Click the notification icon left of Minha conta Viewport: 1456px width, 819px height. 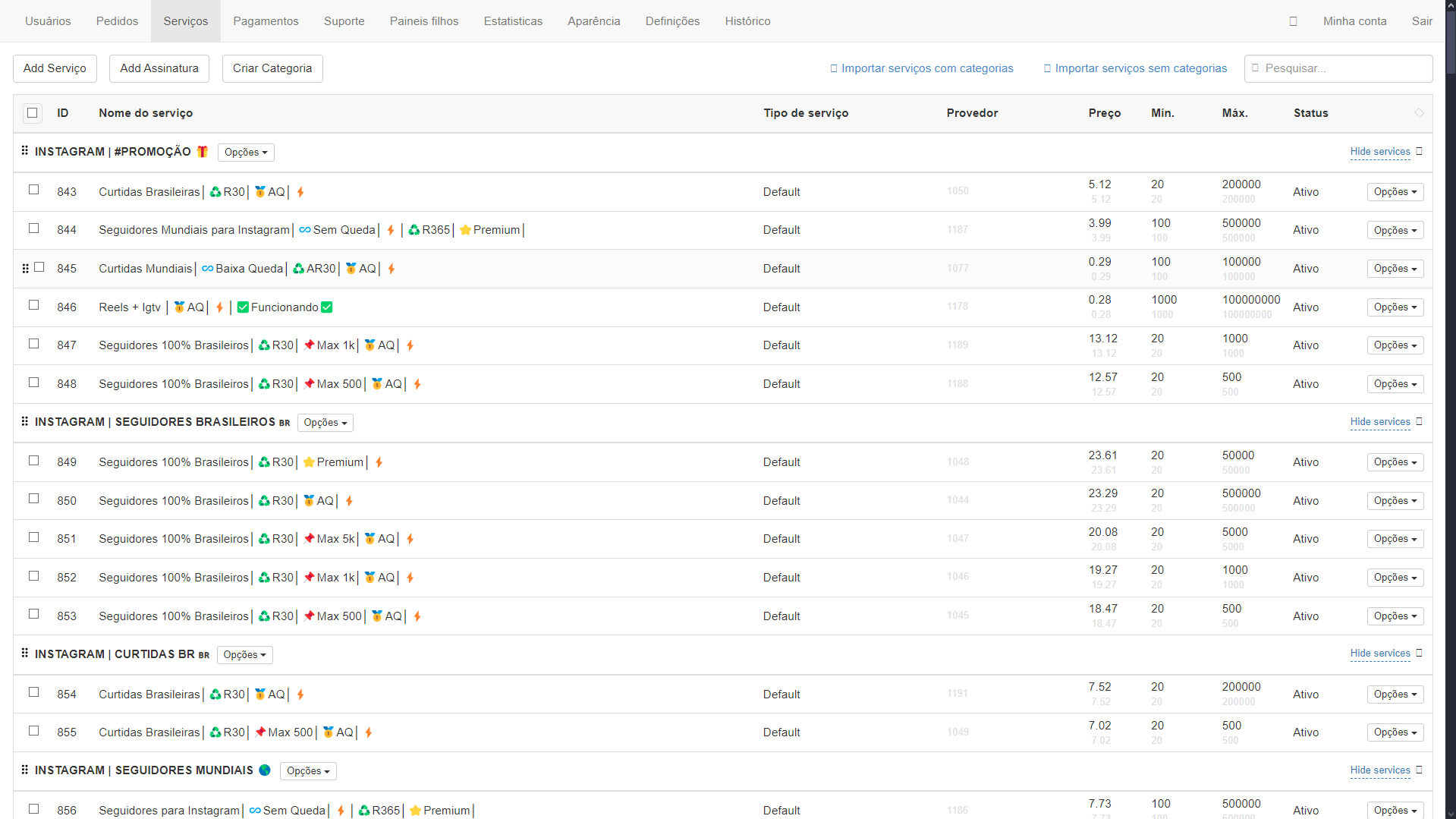[1293, 21]
